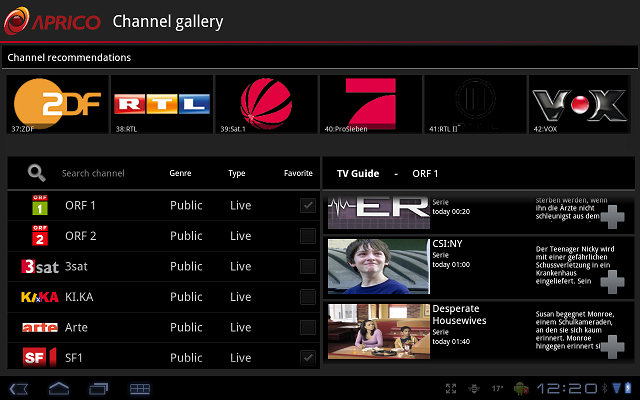Select the SF1 channel name
This screenshot has height=400, width=640.
tap(74, 358)
